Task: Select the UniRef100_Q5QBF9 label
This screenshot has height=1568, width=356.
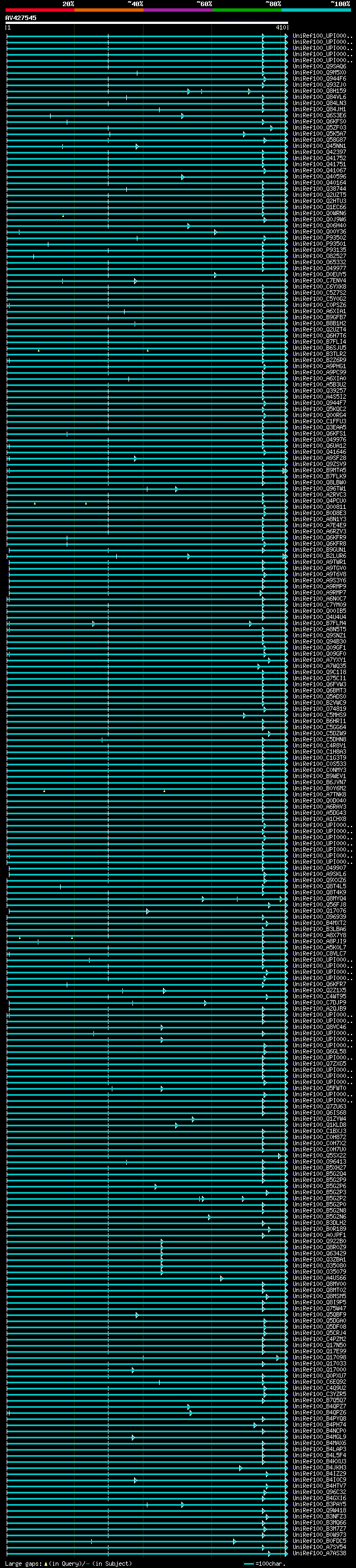Action: (x=319, y=1314)
